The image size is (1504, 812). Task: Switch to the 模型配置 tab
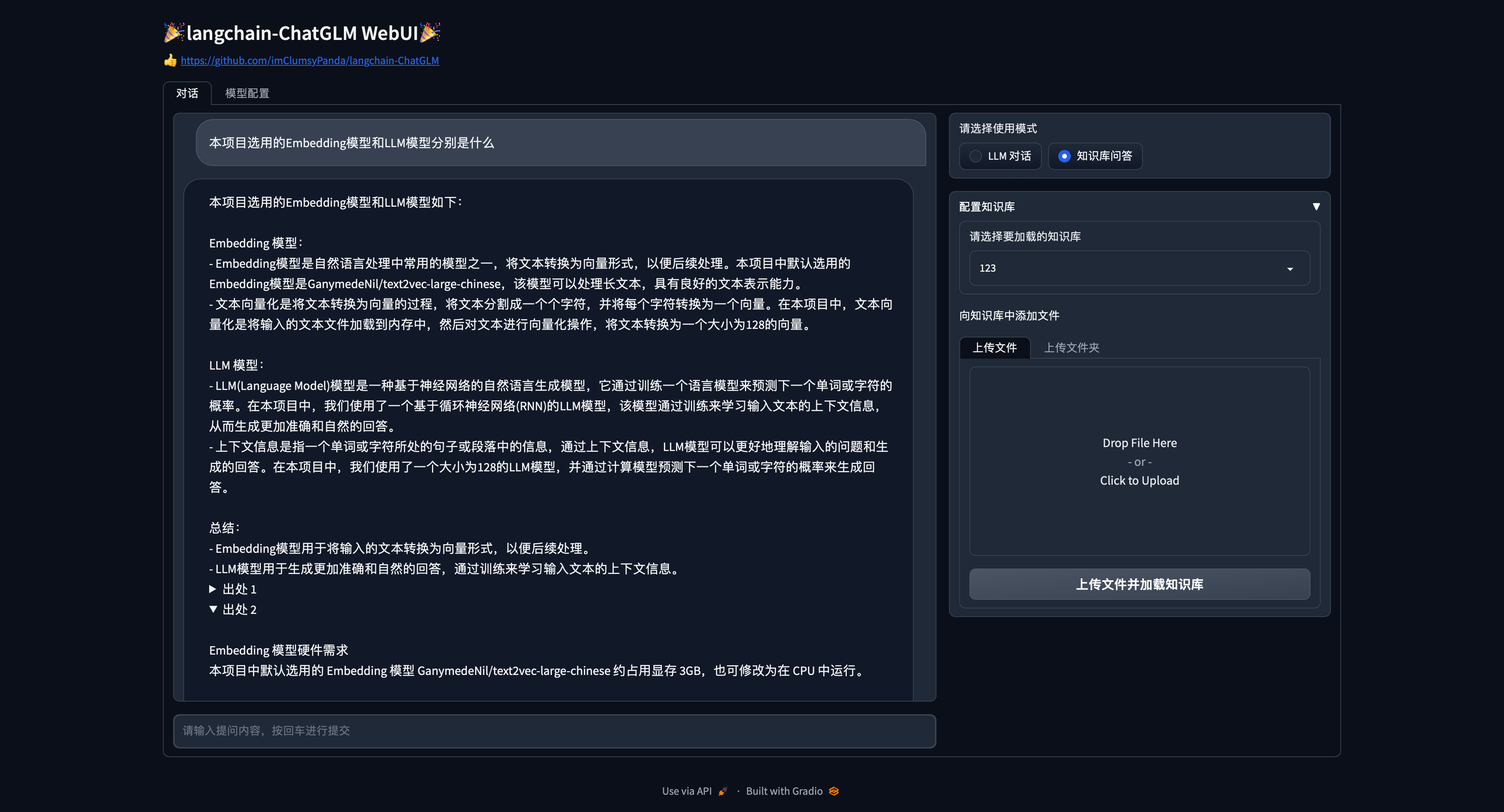(x=246, y=93)
